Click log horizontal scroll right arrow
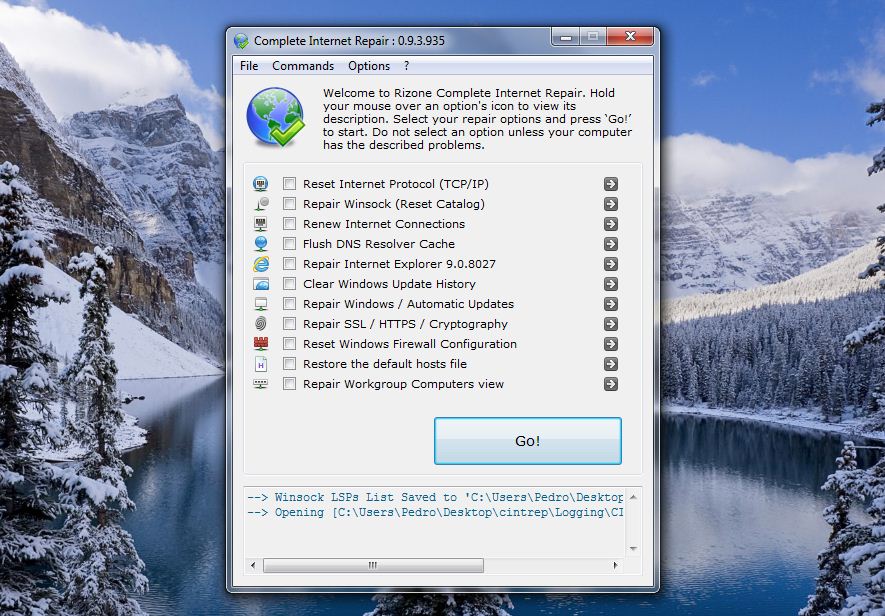Viewport: 885px width, 616px height. 615,565
